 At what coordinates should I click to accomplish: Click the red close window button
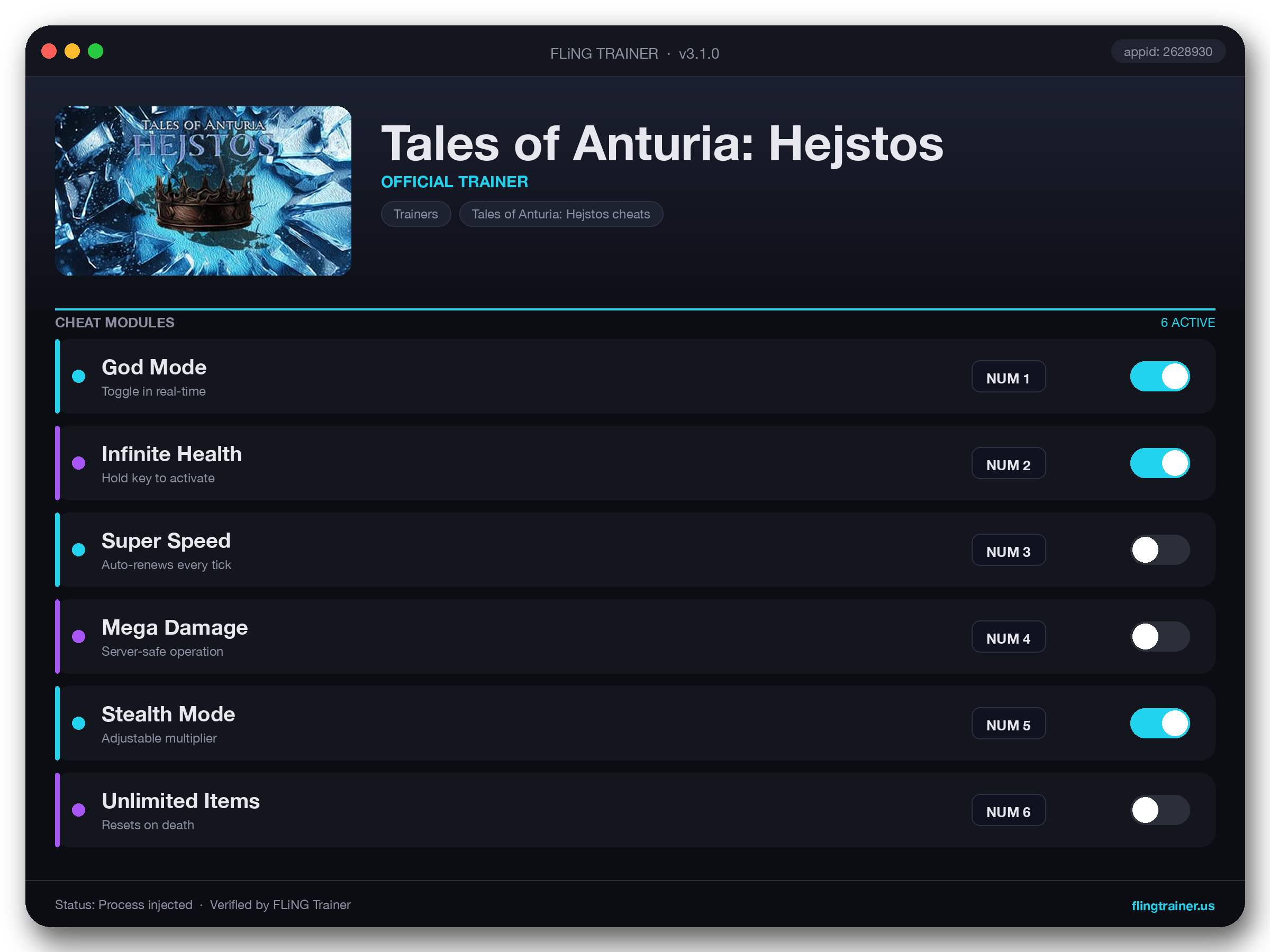[49, 52]
